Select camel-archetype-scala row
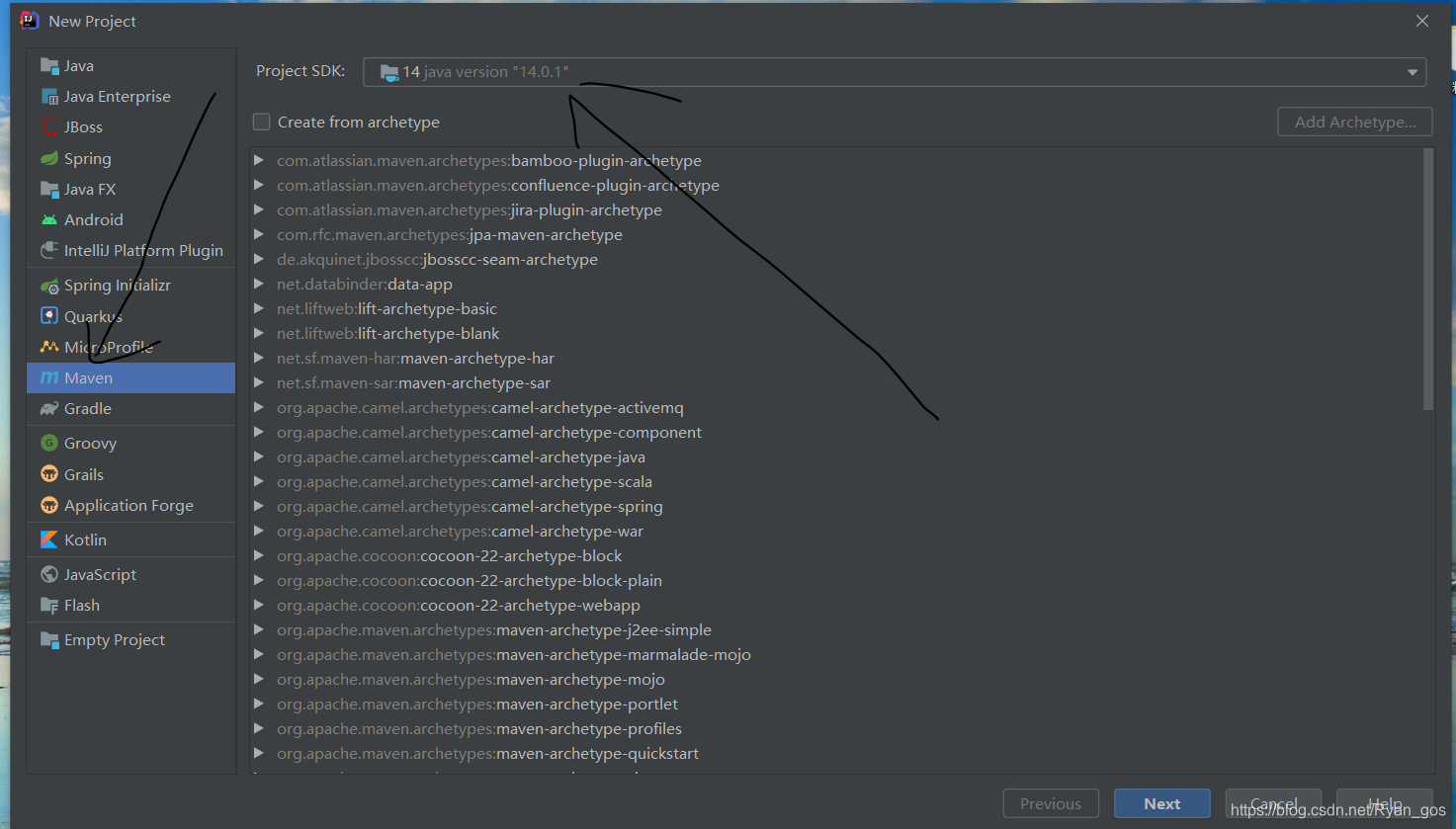The height and width of the screenshot is (829, 1456). 836,481
